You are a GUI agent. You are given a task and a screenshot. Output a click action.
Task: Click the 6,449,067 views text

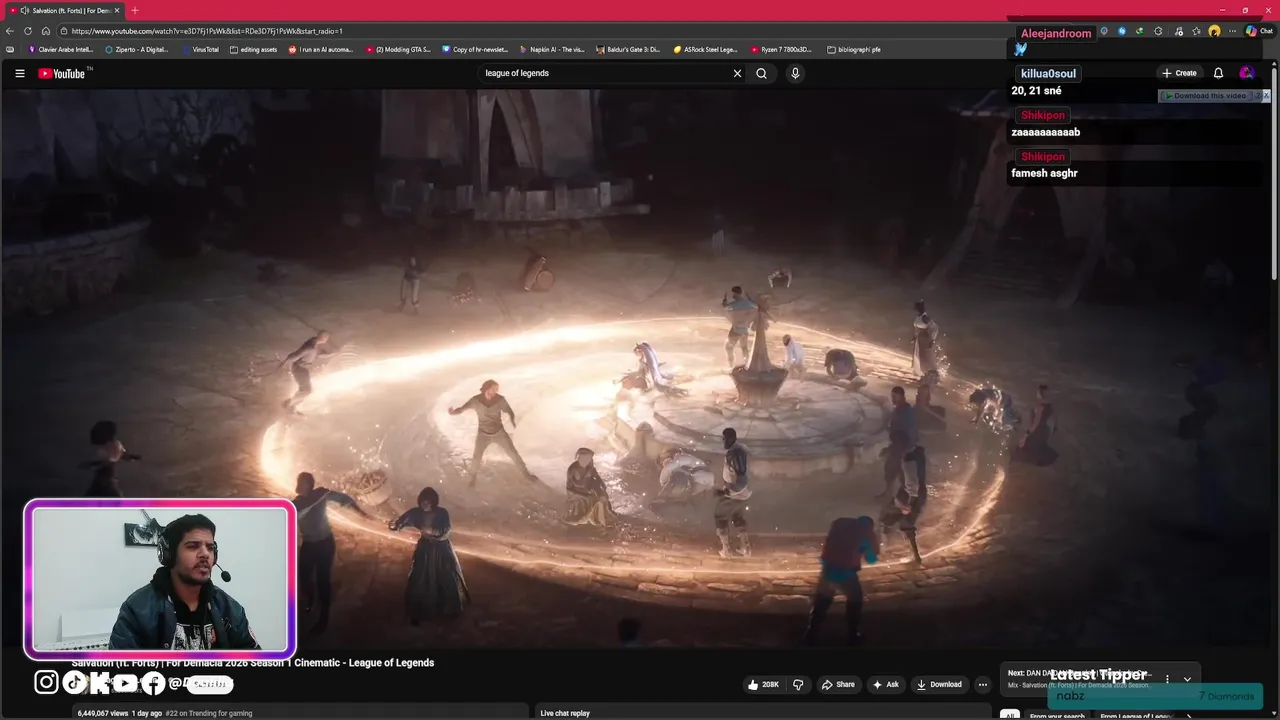pos(103,713)
